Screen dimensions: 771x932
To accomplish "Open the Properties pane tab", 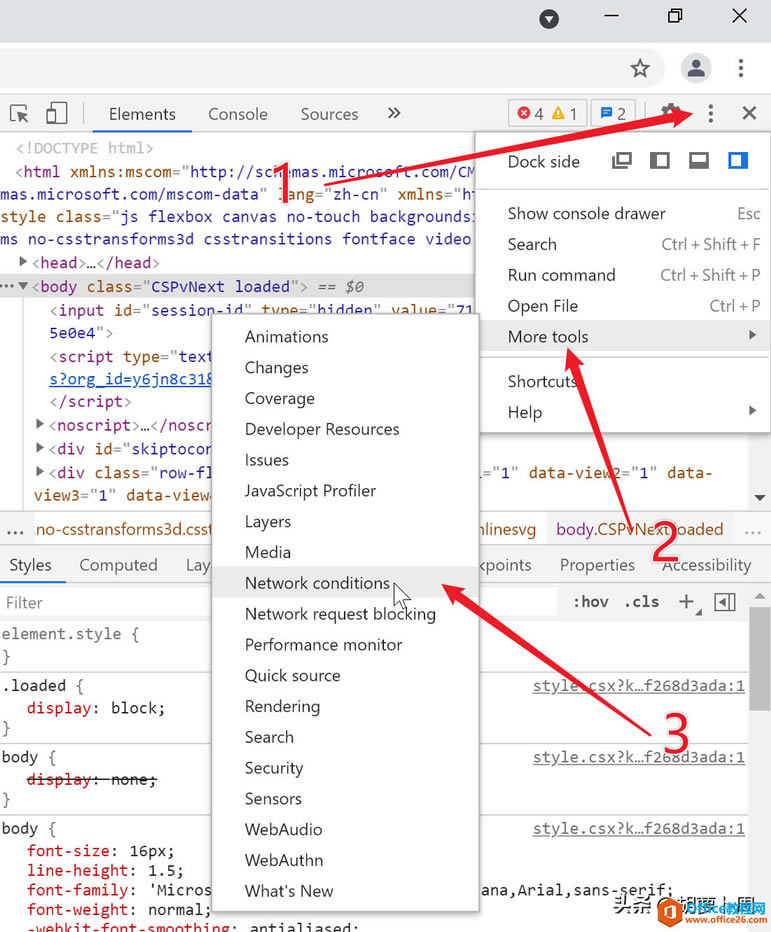I will tap(597, 565).
